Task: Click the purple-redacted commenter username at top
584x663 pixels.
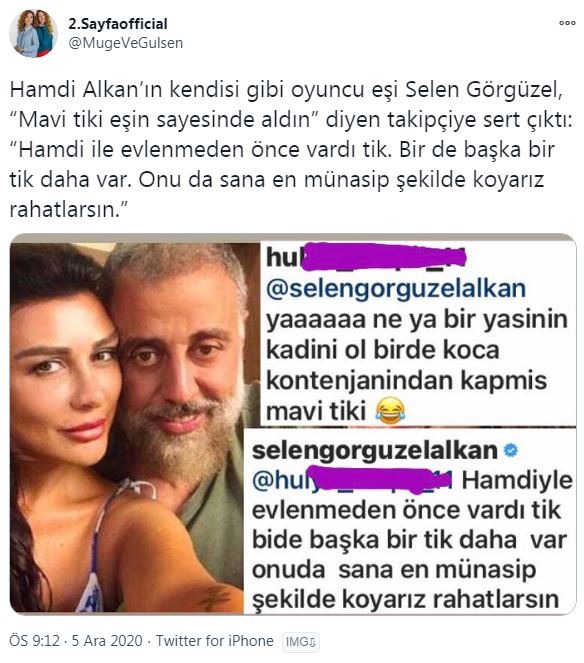Action: click(x=366, y=257)
